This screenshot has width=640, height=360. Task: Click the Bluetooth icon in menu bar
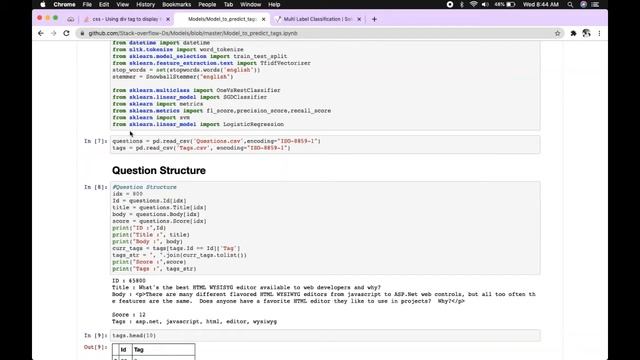[462, 4]
